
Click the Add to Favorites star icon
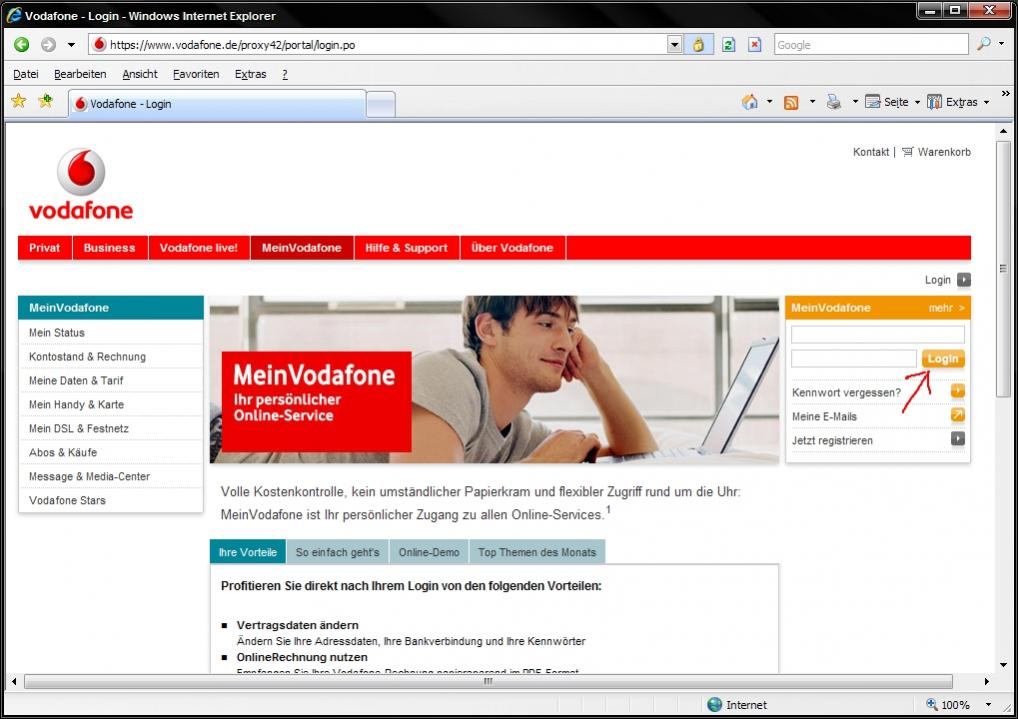click(45, 101)
